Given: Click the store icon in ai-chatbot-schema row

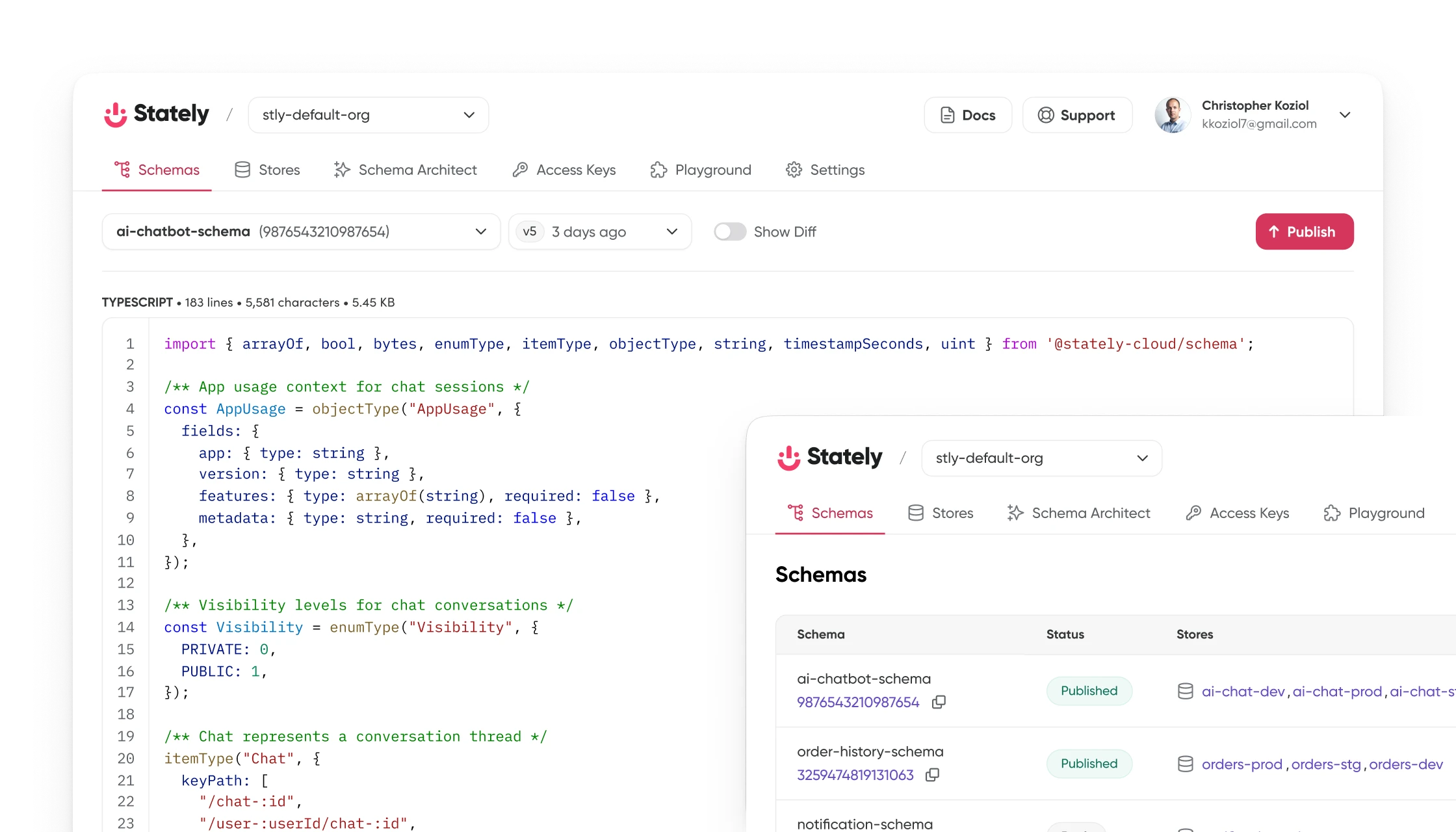Looking at the screenshot, I should pyautogui.click(x=1186, y=692).
